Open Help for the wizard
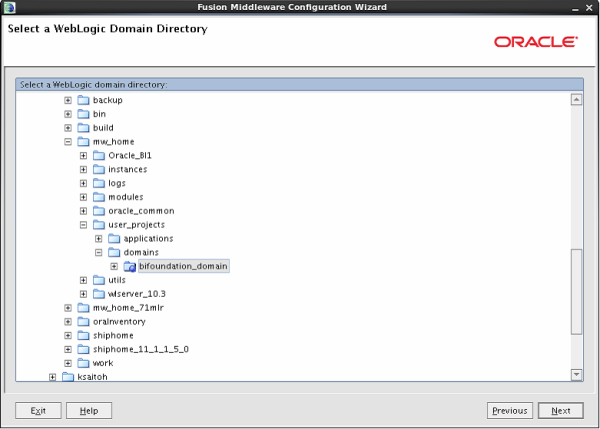Screen dimensions: 600x429 tap(89, 411)
